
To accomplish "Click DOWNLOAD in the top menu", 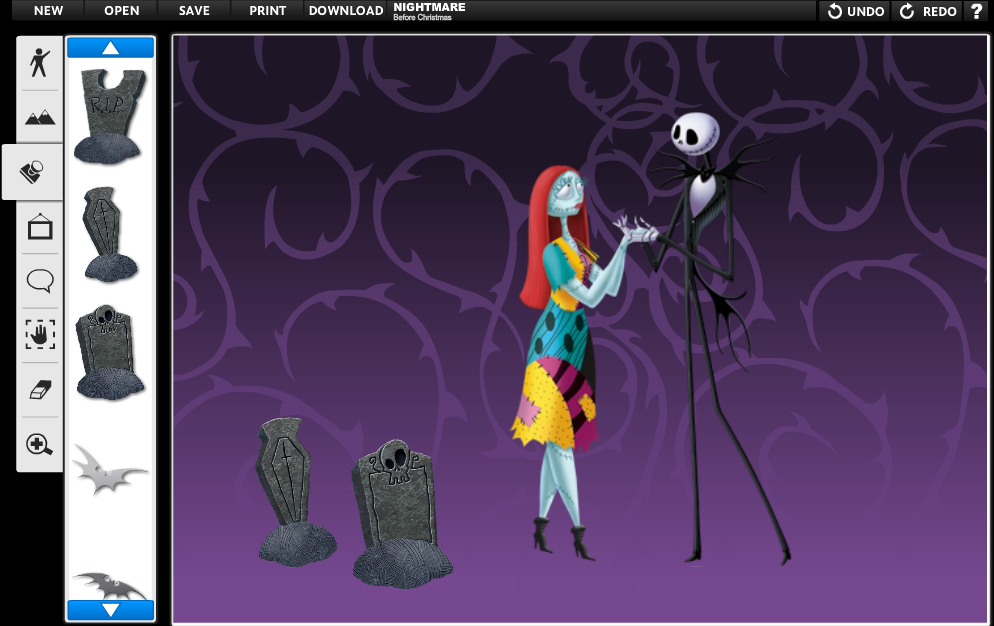I will tap(346, 11).
